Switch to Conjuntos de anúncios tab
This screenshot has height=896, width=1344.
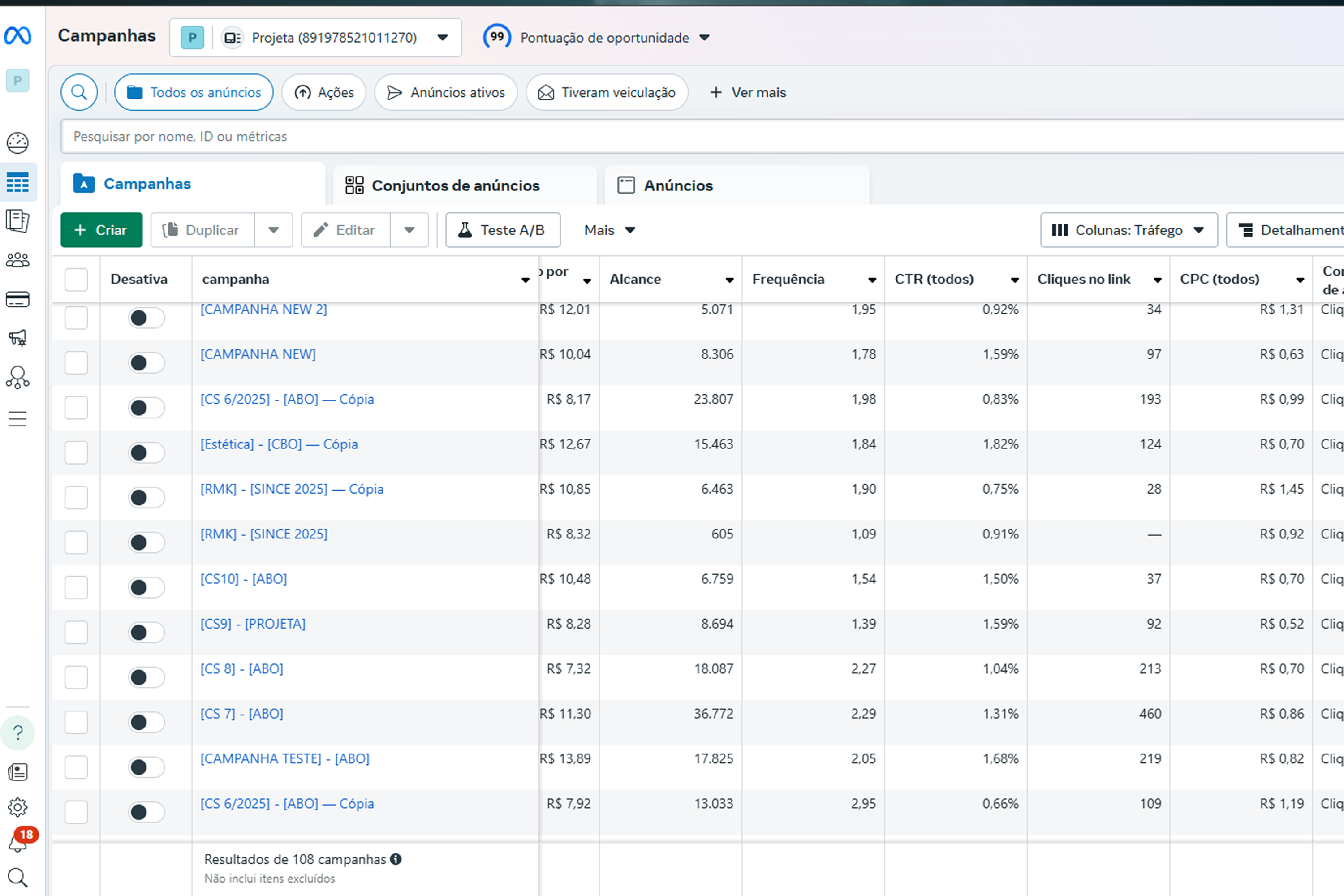click(465, 185)
